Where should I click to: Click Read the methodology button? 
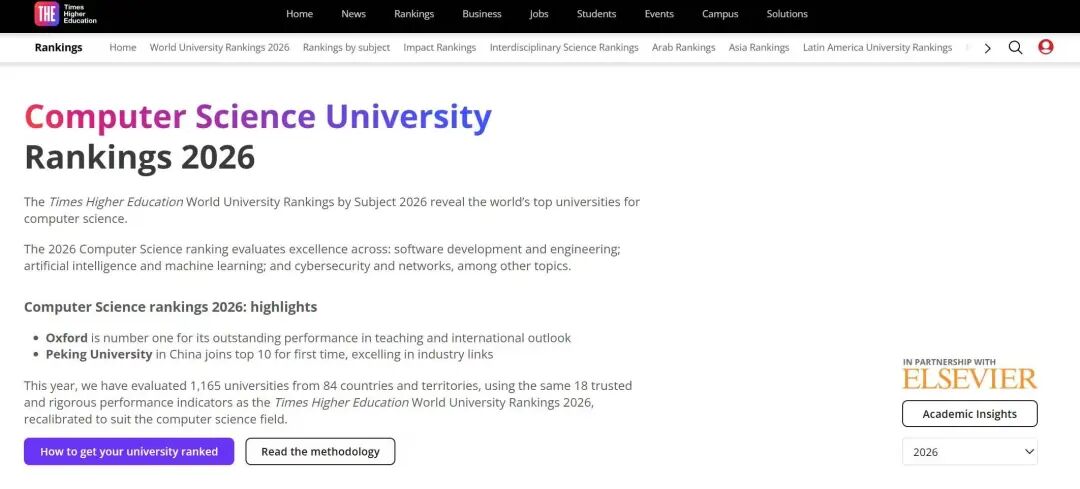point(320,452)
